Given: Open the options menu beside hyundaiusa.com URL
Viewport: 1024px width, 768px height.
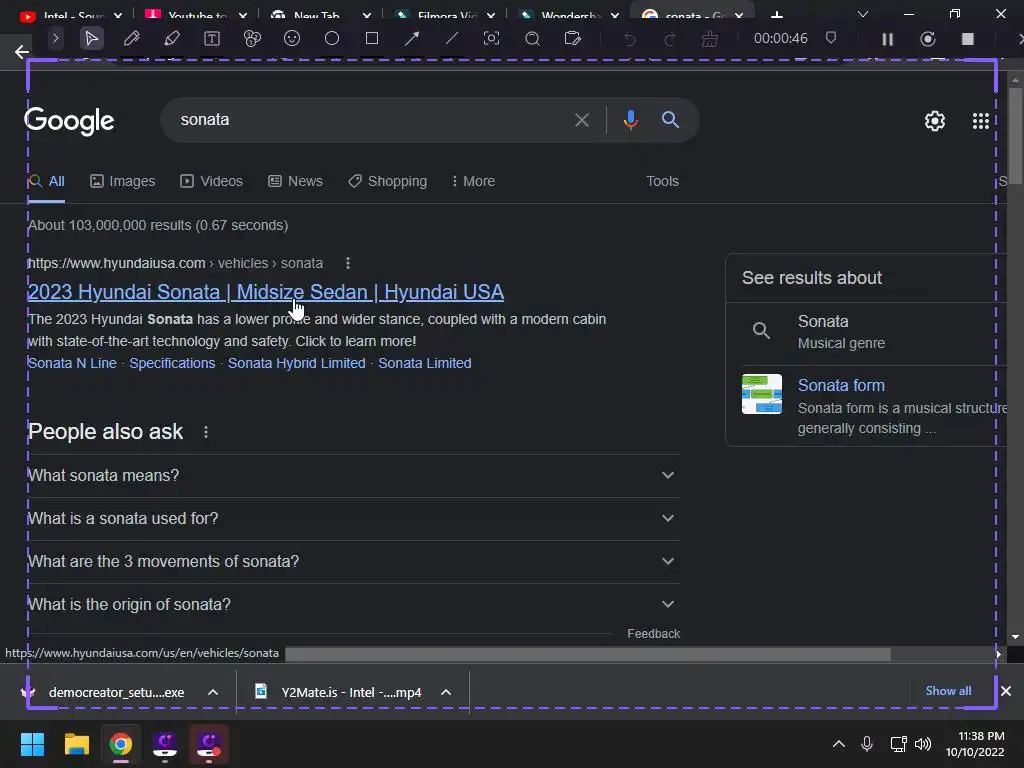Looking at the screenshot, I should (347, 263).
